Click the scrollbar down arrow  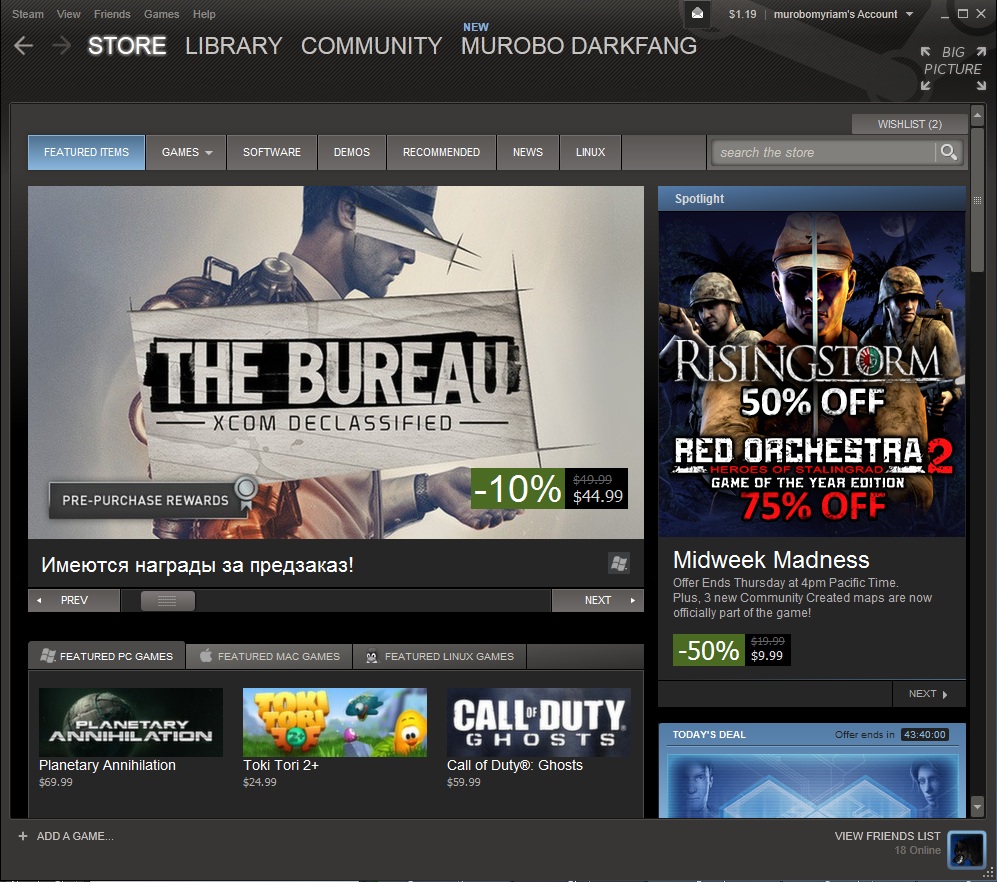pos(977,808)
